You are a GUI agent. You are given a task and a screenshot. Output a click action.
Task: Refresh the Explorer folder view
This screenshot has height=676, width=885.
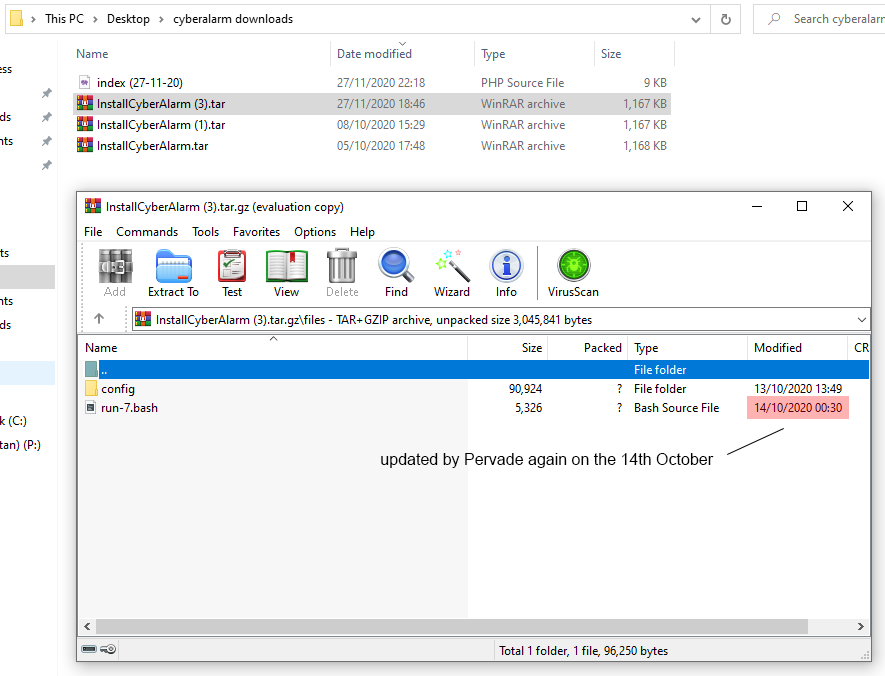click(726, 19)
